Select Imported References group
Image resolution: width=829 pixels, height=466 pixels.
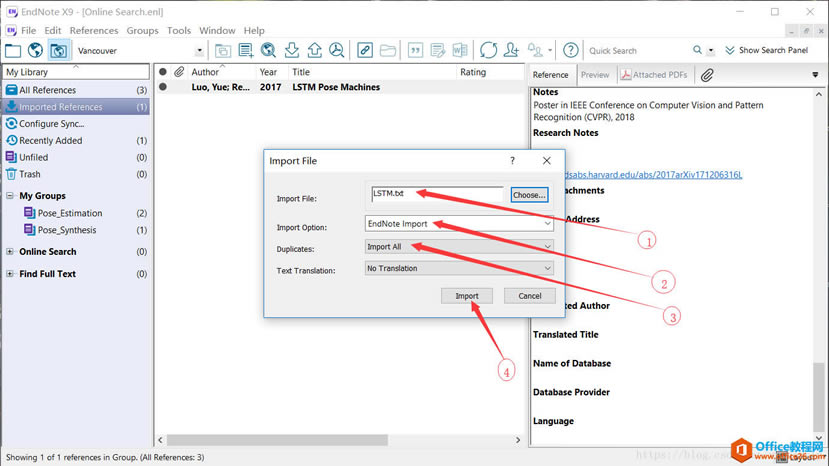tap(76, 107)
